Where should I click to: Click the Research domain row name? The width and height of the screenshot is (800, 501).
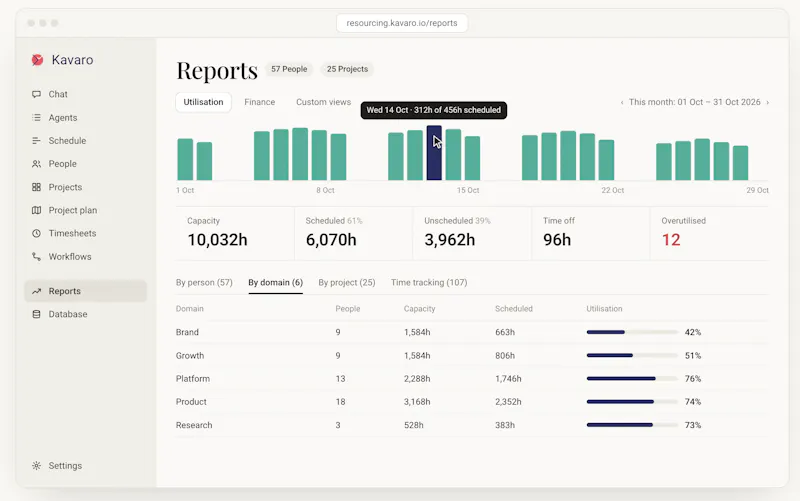point(194,425)
